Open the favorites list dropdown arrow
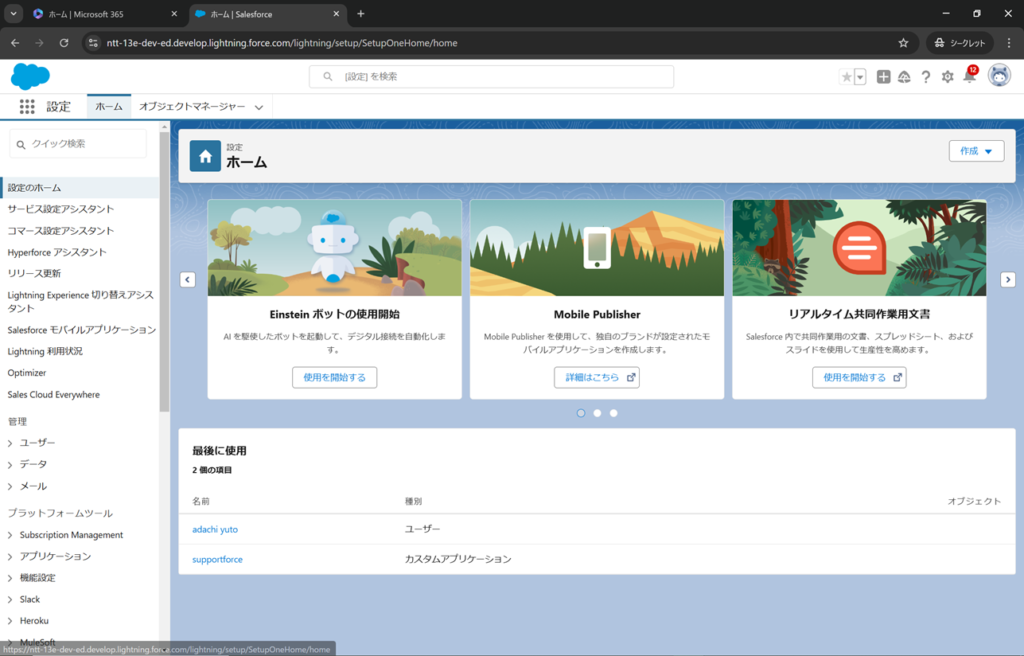 coord(860,77)
